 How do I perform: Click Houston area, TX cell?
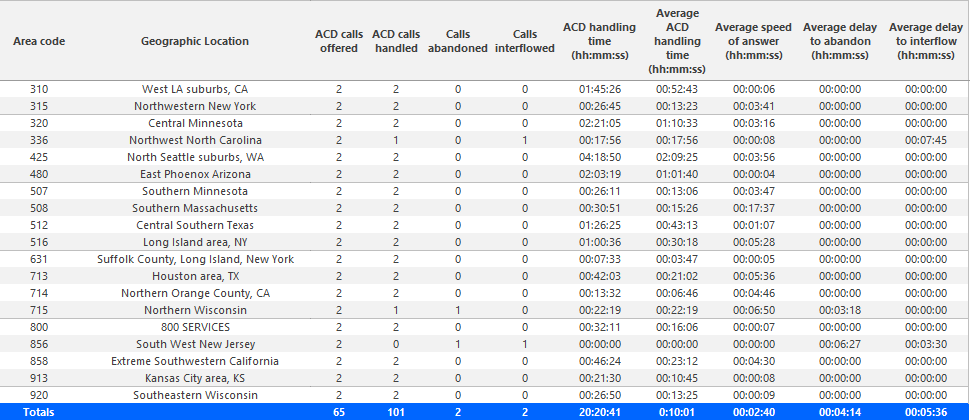coord(195,276)
